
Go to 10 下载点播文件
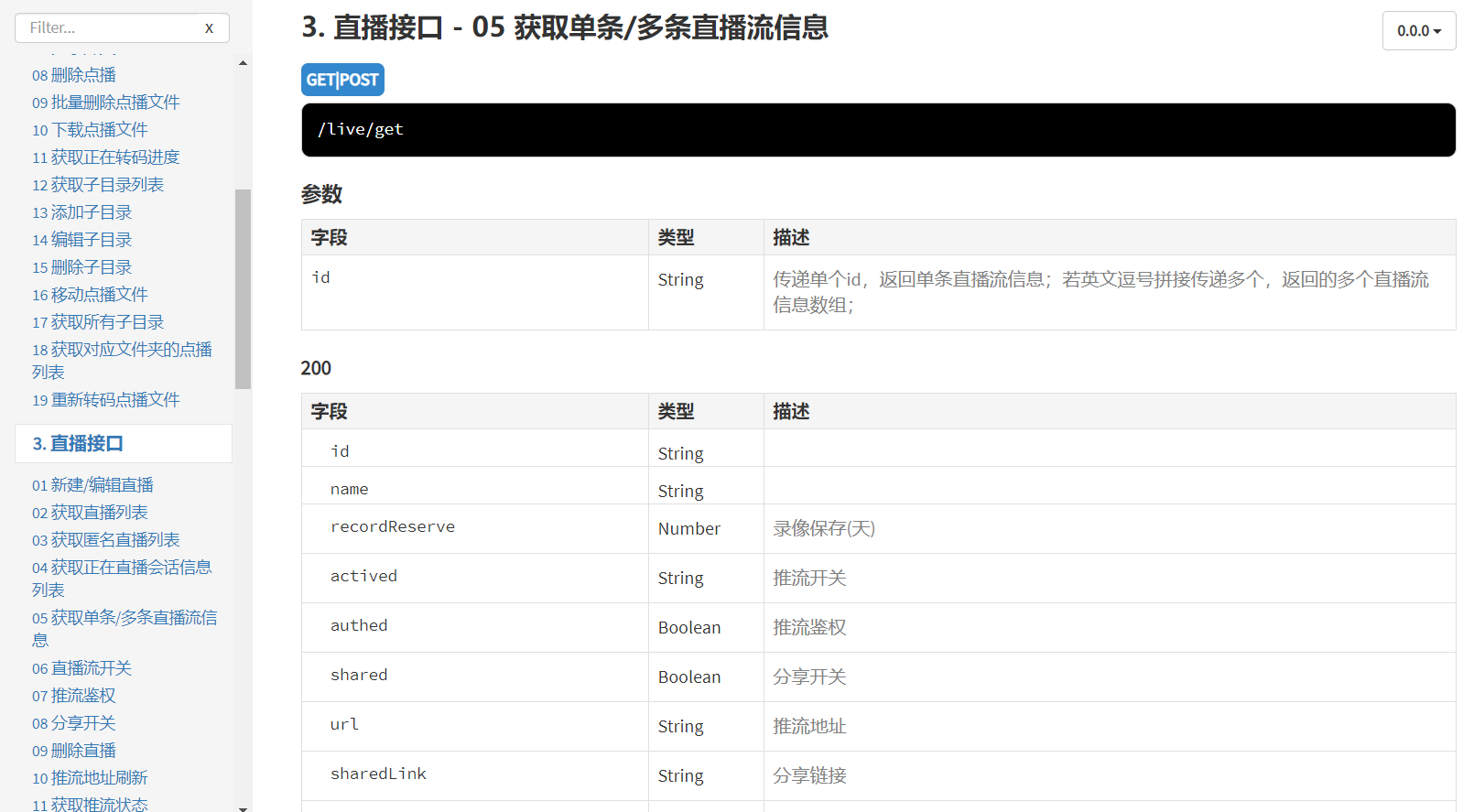pos(90,130)
